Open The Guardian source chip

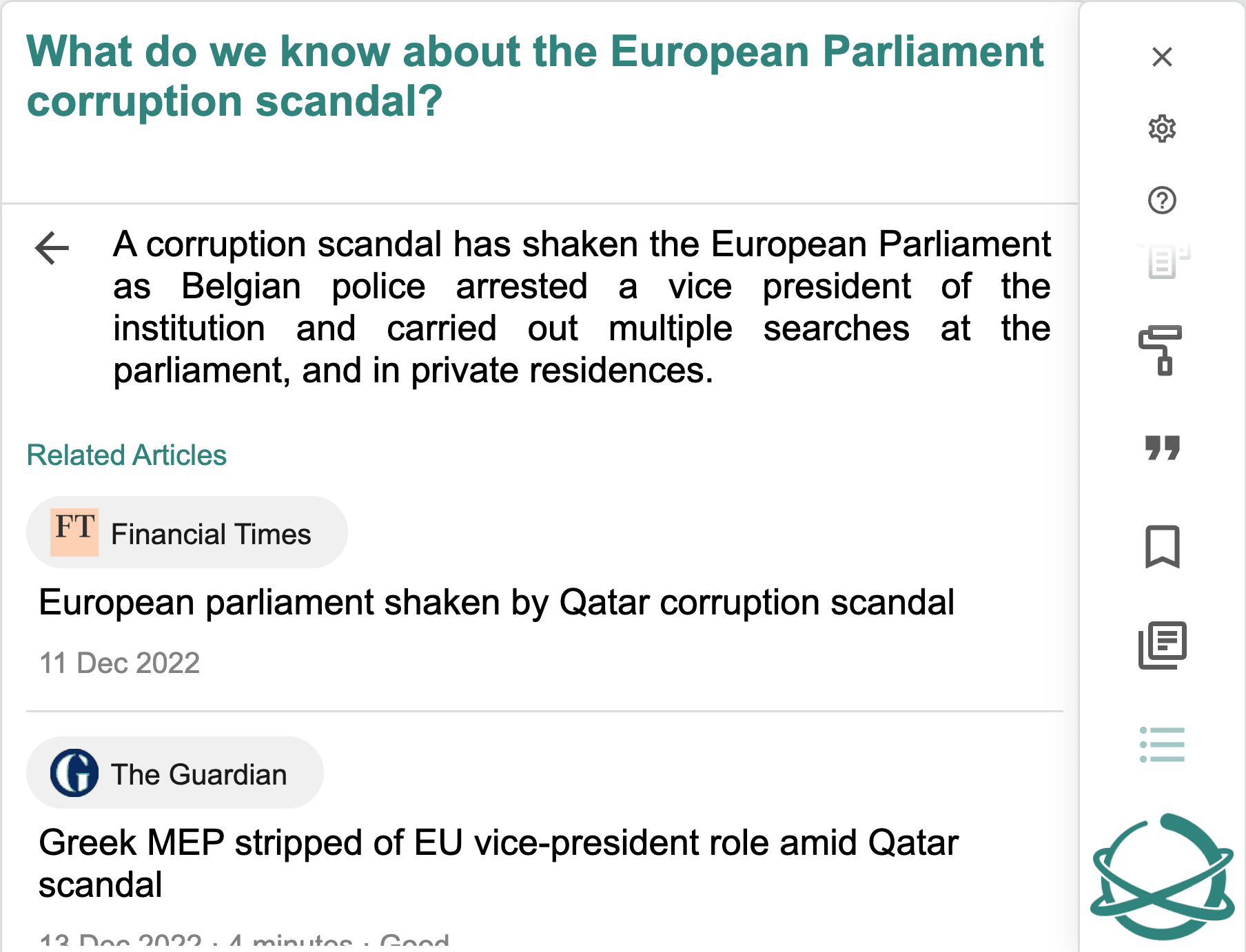[x=174, y=773]
